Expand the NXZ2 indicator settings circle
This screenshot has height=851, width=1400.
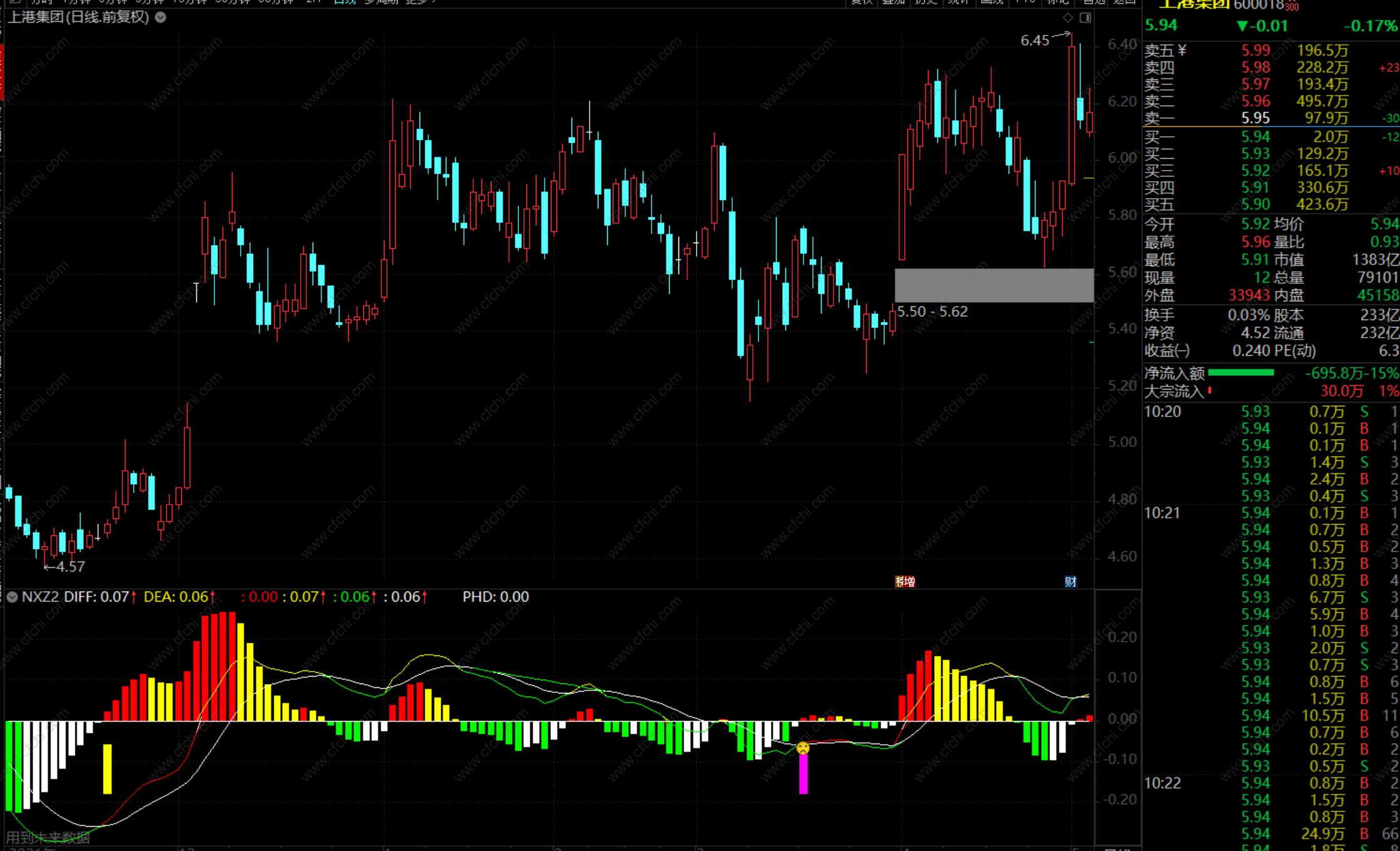click(x=12, y=597)
